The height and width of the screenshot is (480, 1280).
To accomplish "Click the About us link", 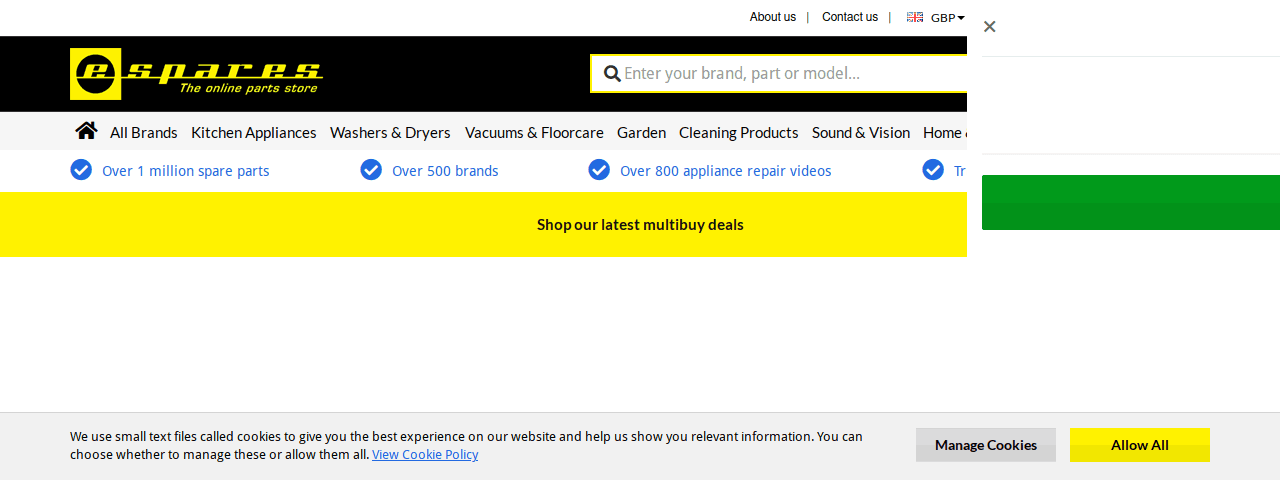I will tap(773, 17).
